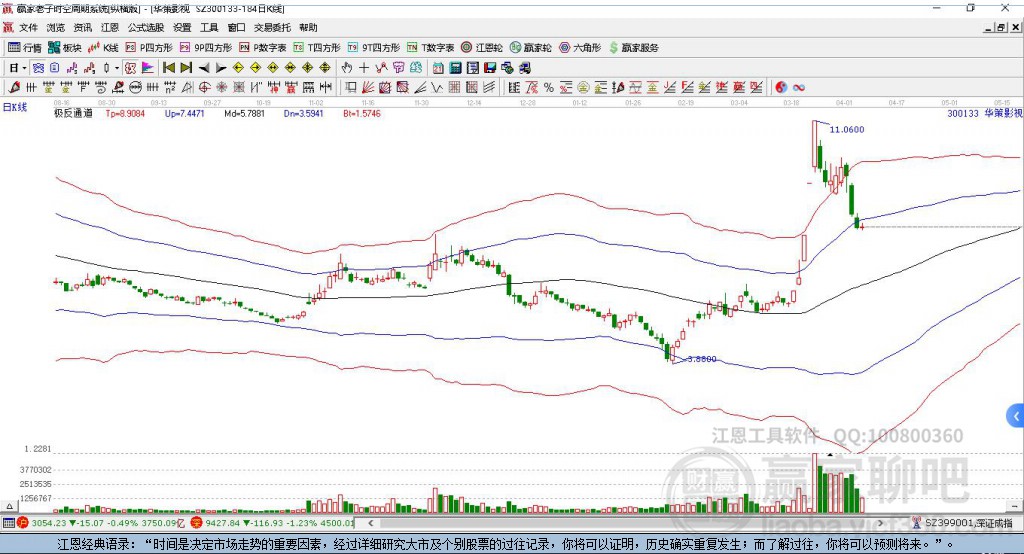The image size is (1024, 554).
Task: Click the red-blue yin-yang icon
Action: pos(781,88)
